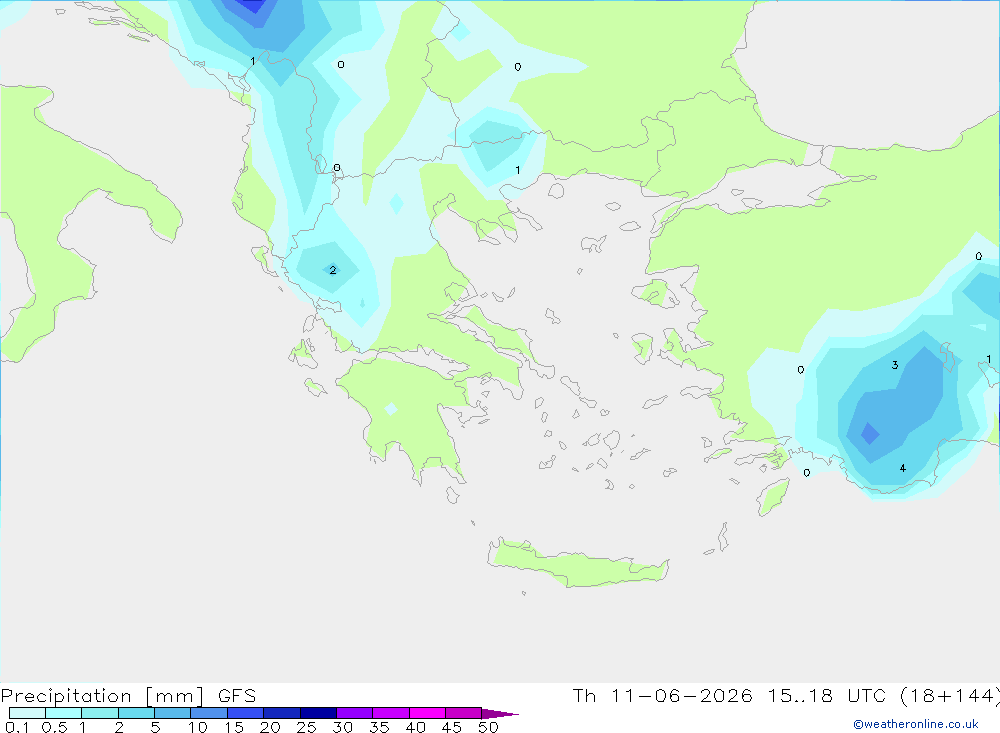
Task: Click the '10' legend scale label
Action: (x=198, y=727)
